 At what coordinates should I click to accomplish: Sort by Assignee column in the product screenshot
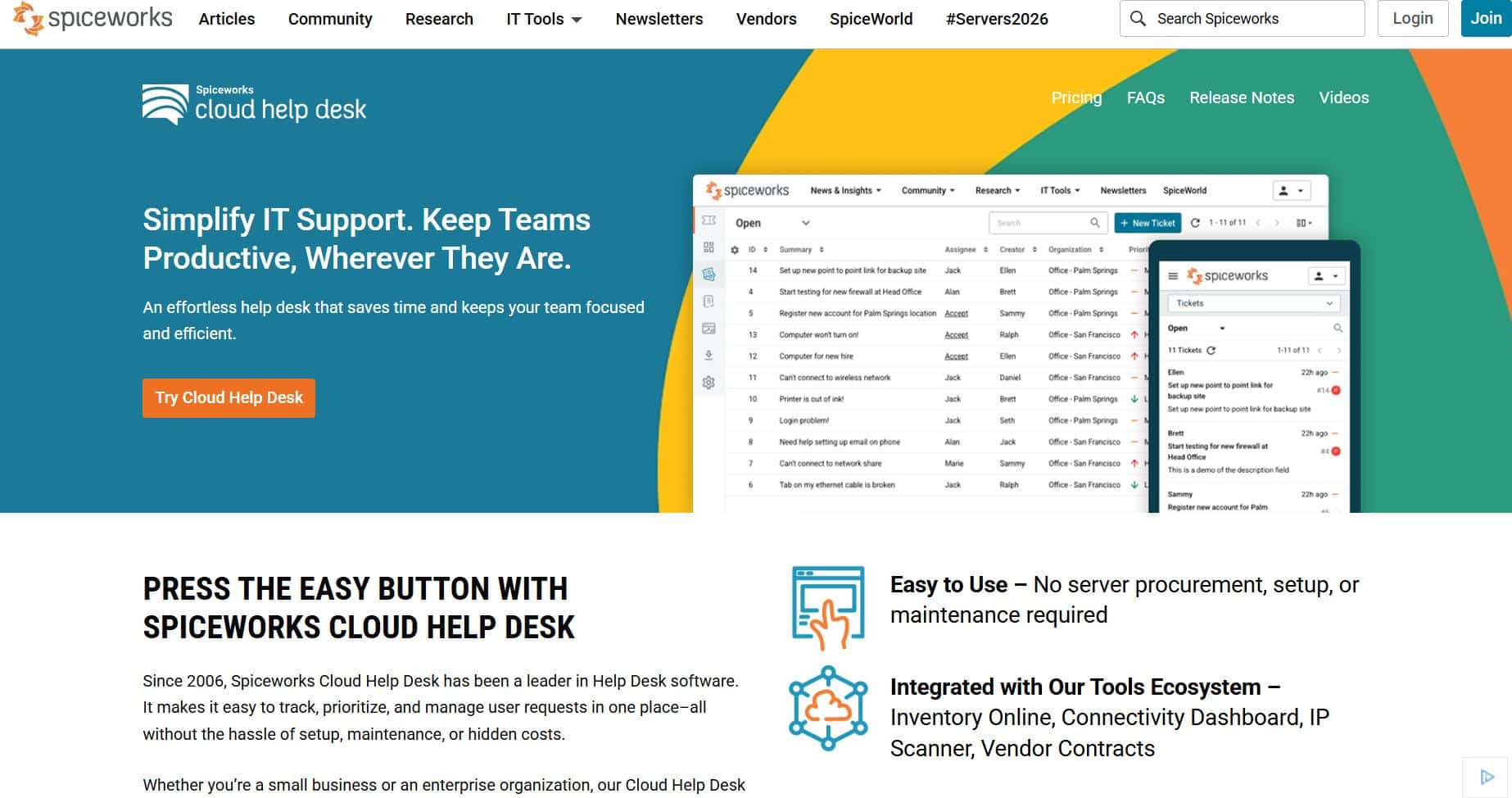967,250
